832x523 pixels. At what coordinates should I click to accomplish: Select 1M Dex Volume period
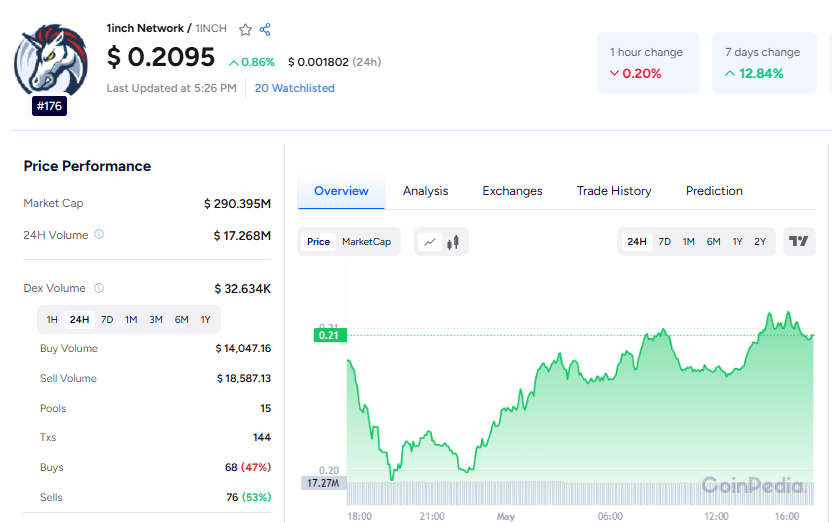pyautogui.click(x=131, y=320)
